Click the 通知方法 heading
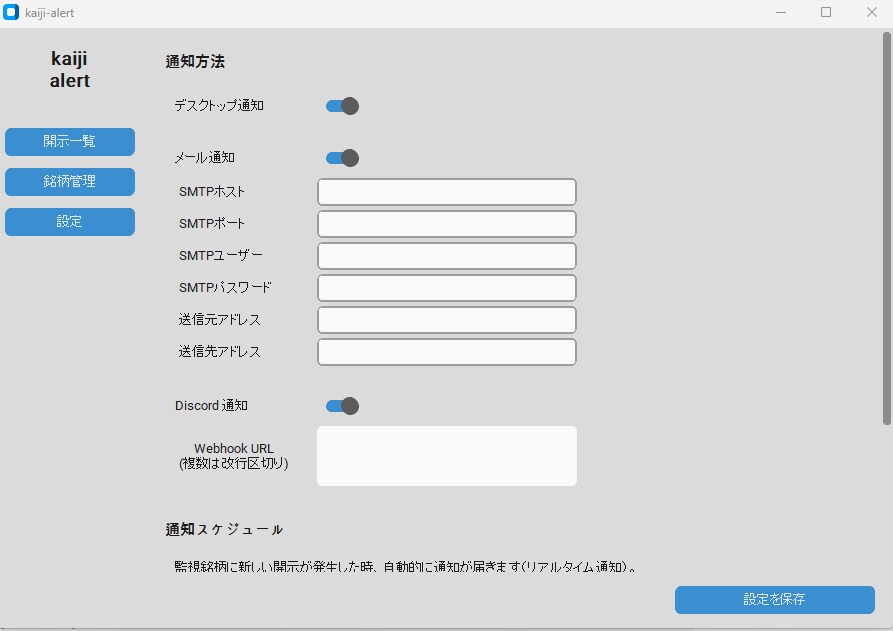Viewport: 893px width, 631px height. pos(195,62)
